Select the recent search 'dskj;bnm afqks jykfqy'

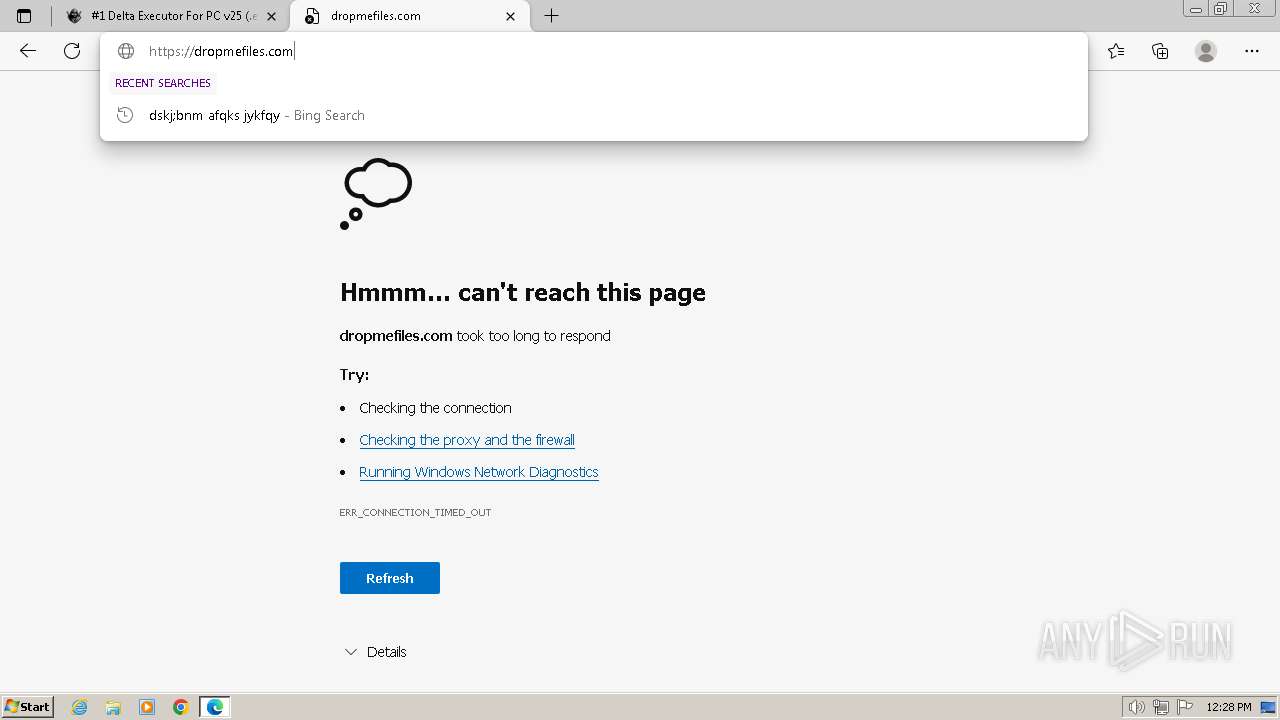(x=594, y=115)
